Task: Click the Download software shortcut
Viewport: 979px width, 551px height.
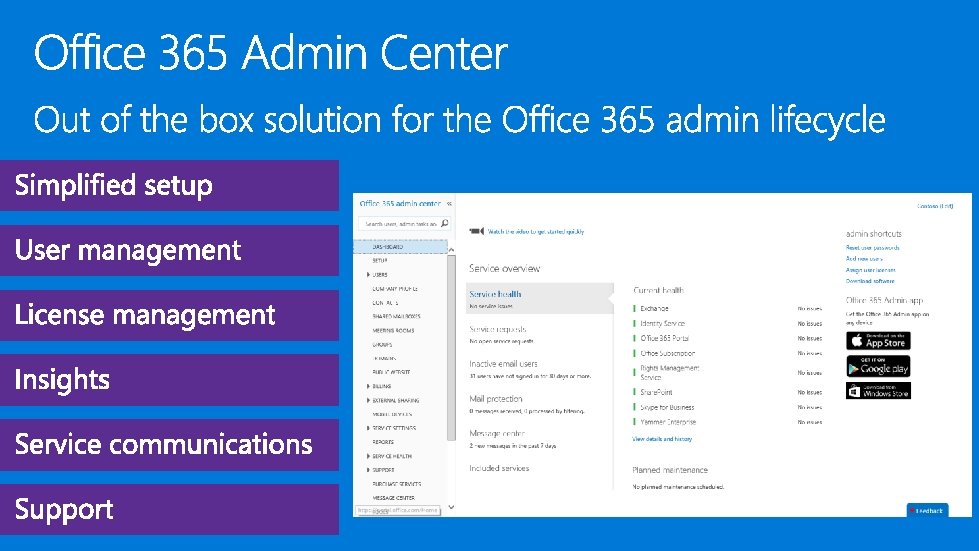Action: (870, 281)
